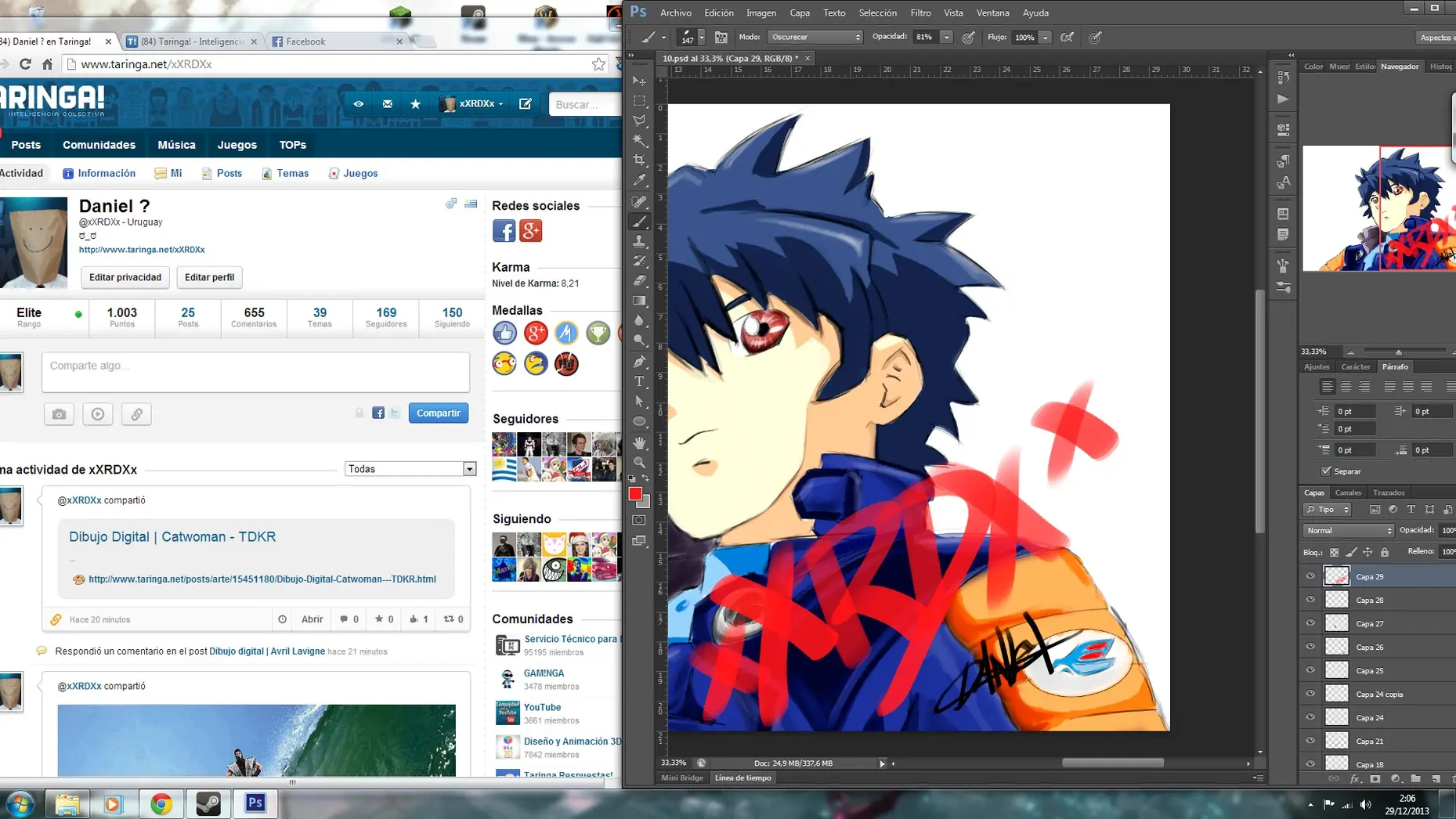The height and width of the screenshot is (819, 1456).
Task: Click the Editar privacidad button
Action: coord(125,277)
